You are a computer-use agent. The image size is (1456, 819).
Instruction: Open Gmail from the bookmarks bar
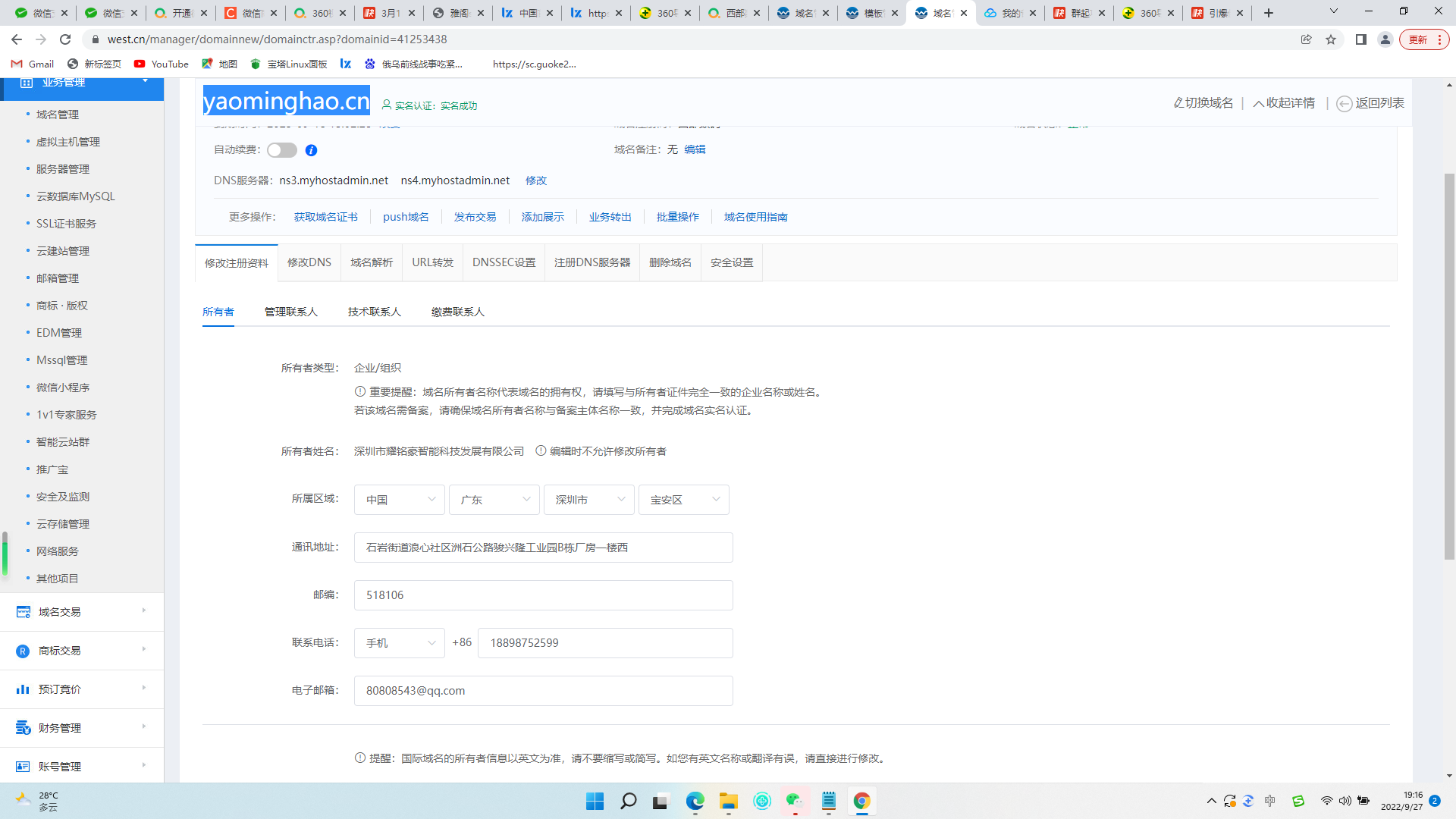click(x=31, y=64)
